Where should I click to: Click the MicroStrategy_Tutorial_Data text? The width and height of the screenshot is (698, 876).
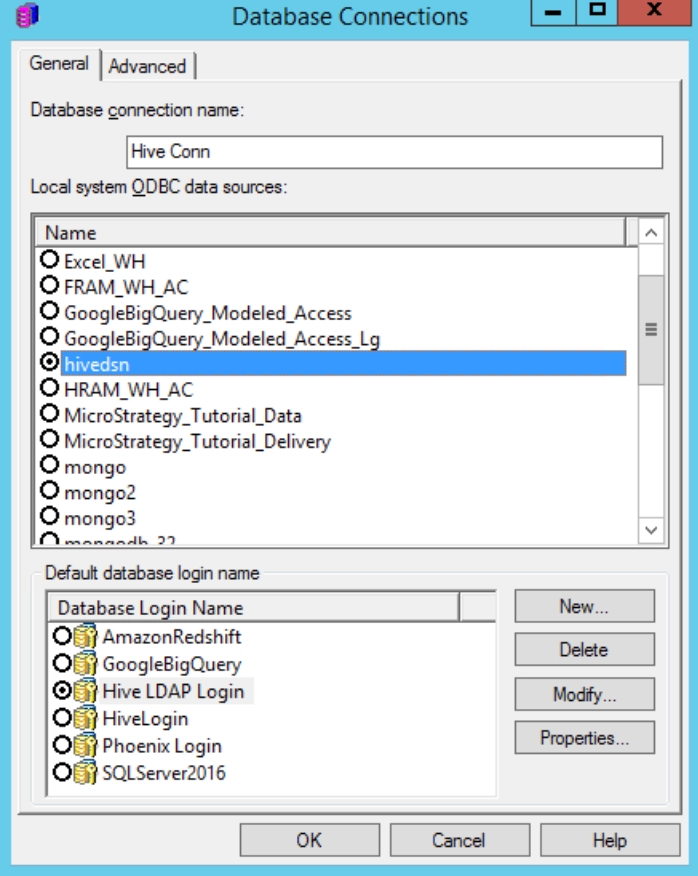coord(183,416)
